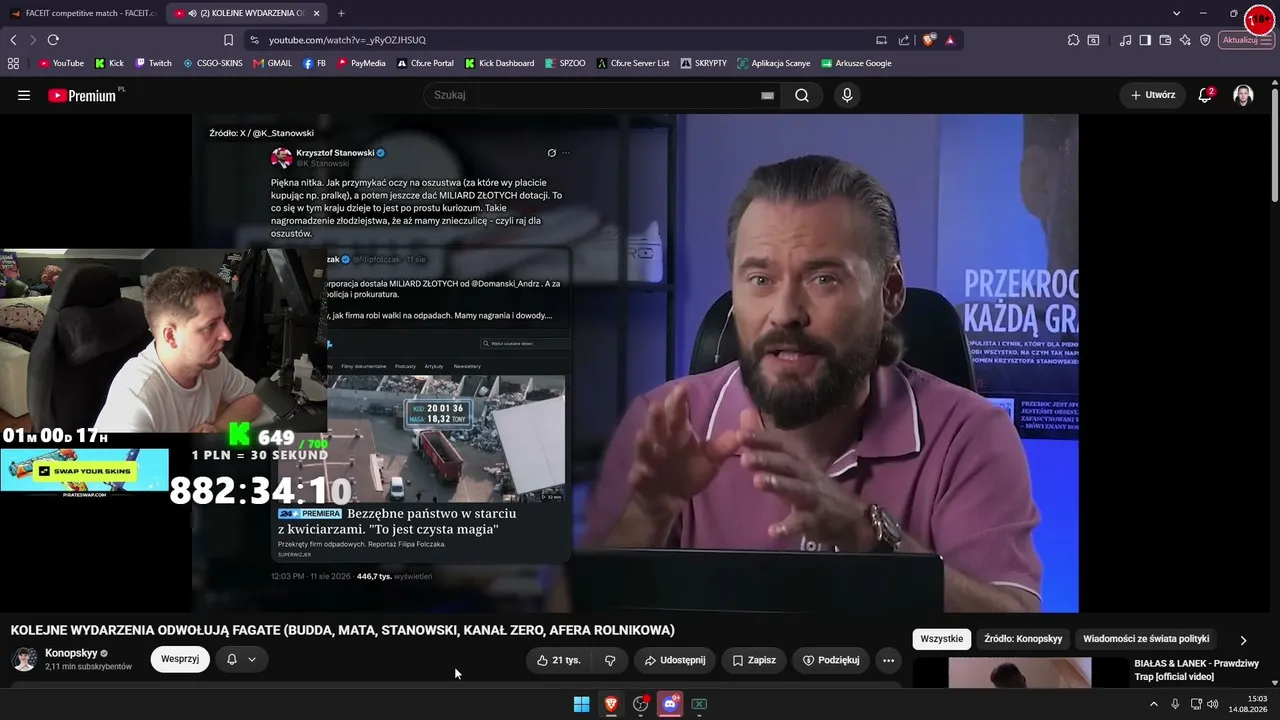This screenshot has width=1280, height=720.
Task: Open the YouTube bookmark
Action: pyautogui.click(x=61, y=63)
